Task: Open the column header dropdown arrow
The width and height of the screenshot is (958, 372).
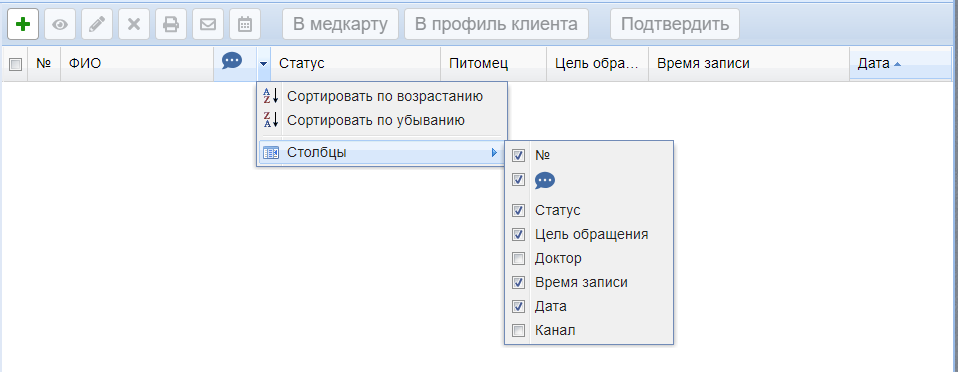Action: point(263,64)
